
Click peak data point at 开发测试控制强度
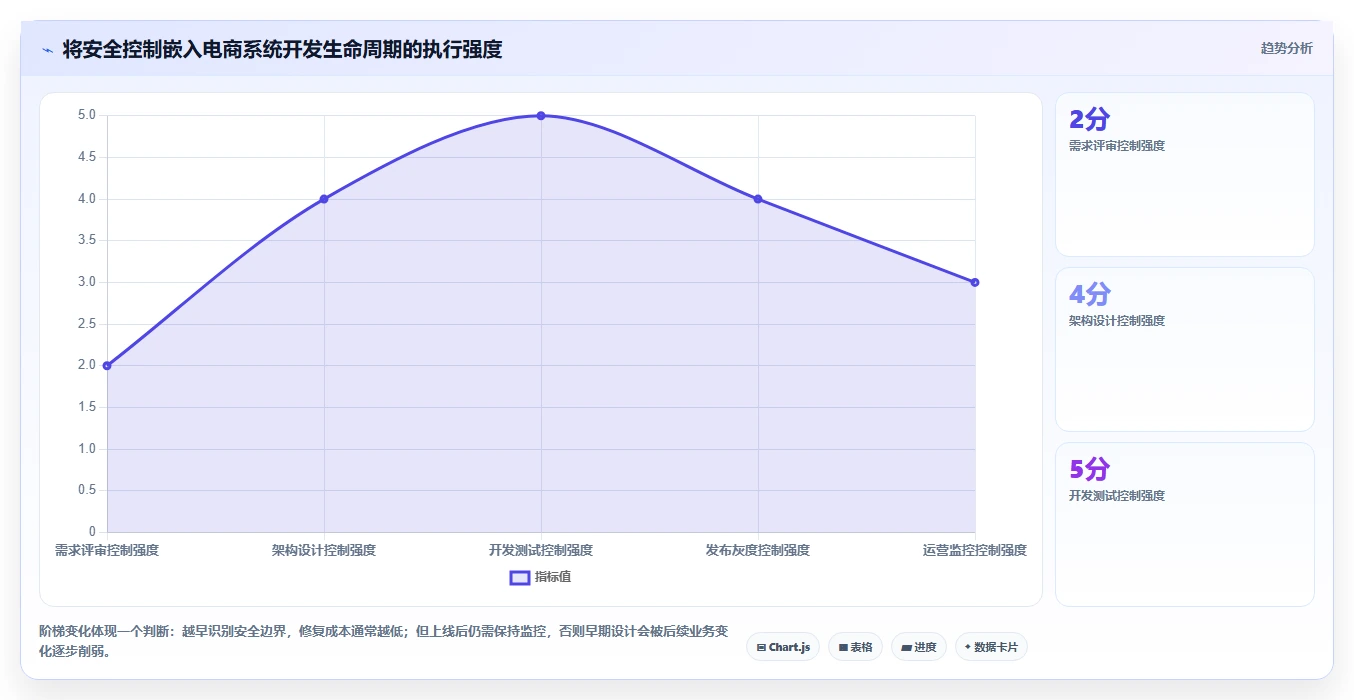[541, 115]
